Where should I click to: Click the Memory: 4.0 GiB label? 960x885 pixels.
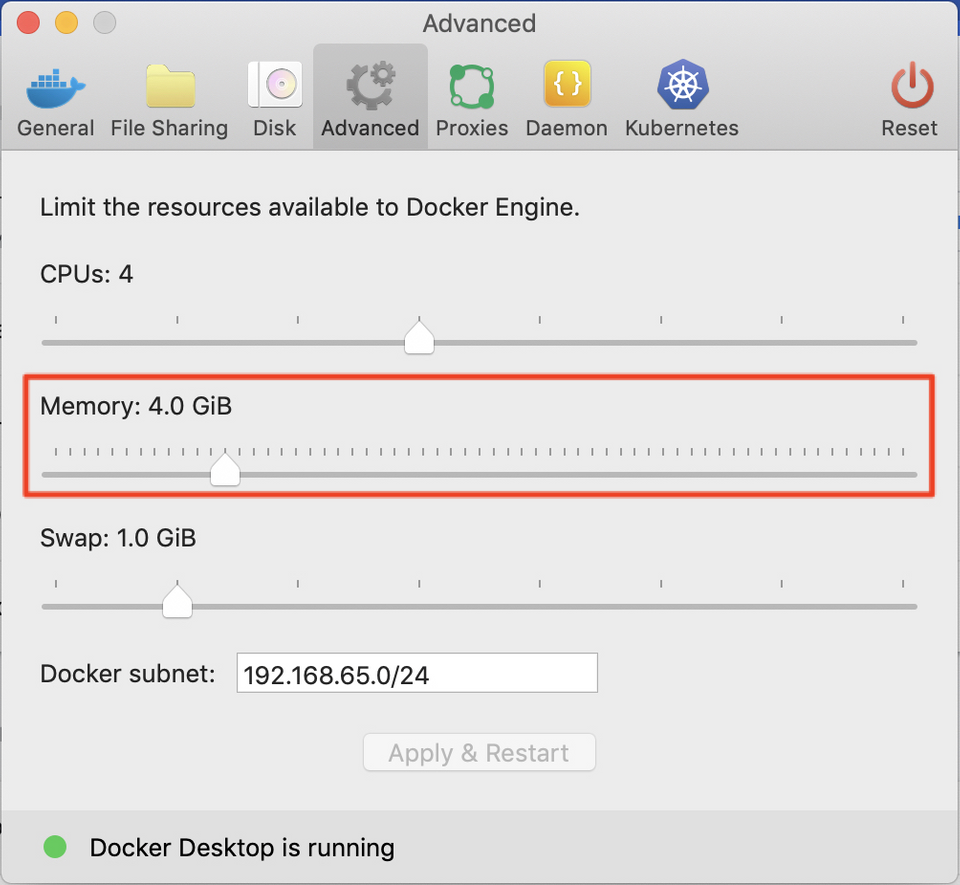[x=136, y=406]
